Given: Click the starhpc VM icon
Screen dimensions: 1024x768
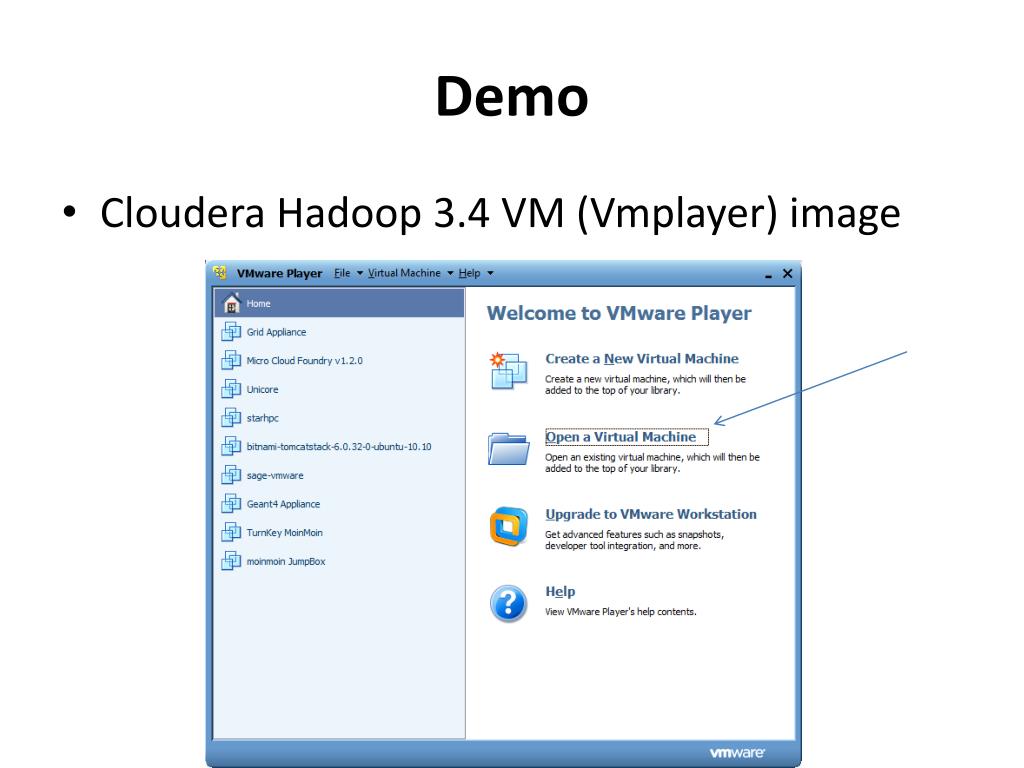Looking at the screenshot, I should (231, 418).
